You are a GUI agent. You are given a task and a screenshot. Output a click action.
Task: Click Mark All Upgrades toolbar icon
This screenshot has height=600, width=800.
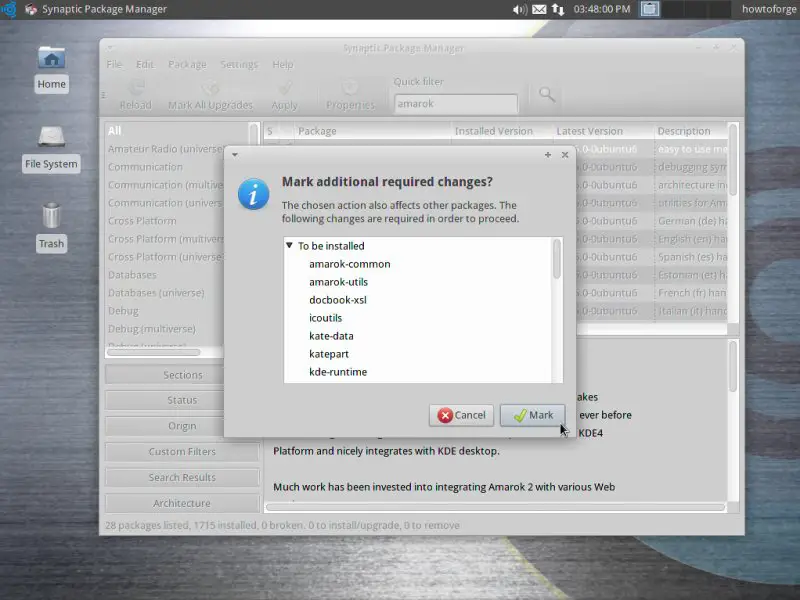point(210,95)
